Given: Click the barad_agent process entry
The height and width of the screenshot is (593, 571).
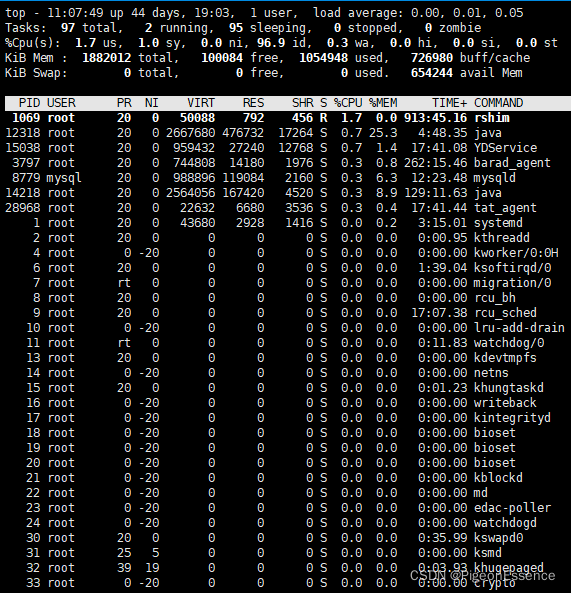Looking at the screenshot, I should (512, 163).
